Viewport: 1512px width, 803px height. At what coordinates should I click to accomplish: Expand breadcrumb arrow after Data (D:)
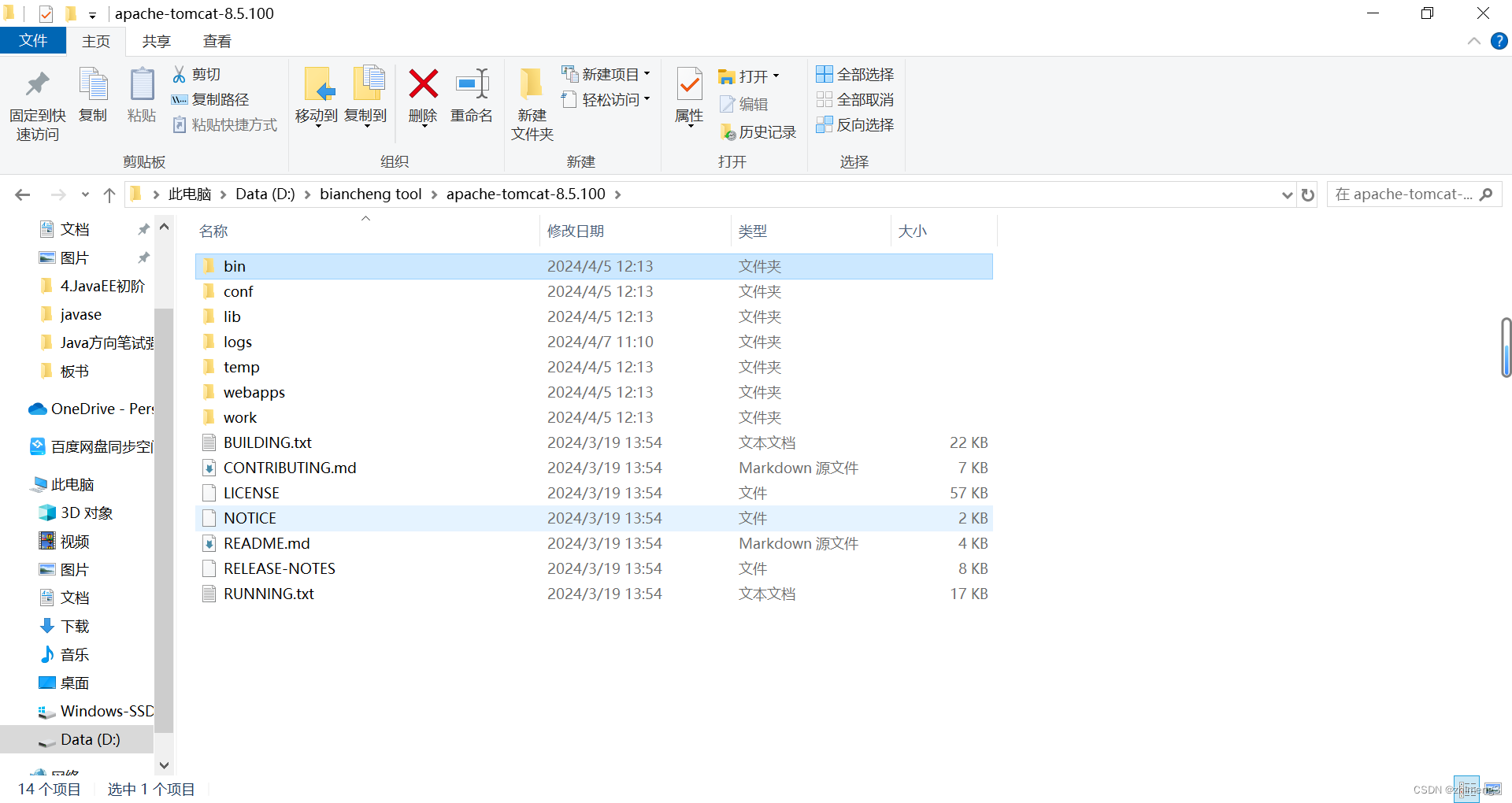tap(307, 194)
